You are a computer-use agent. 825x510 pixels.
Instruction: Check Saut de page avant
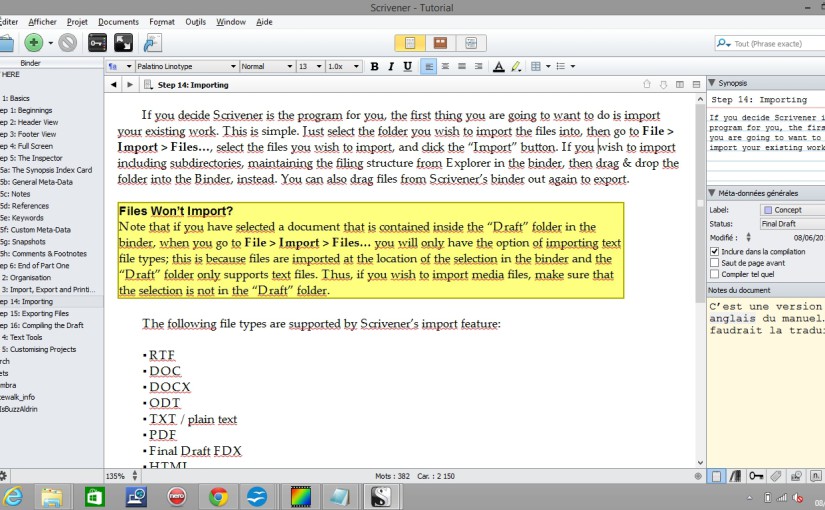[715, 263]
